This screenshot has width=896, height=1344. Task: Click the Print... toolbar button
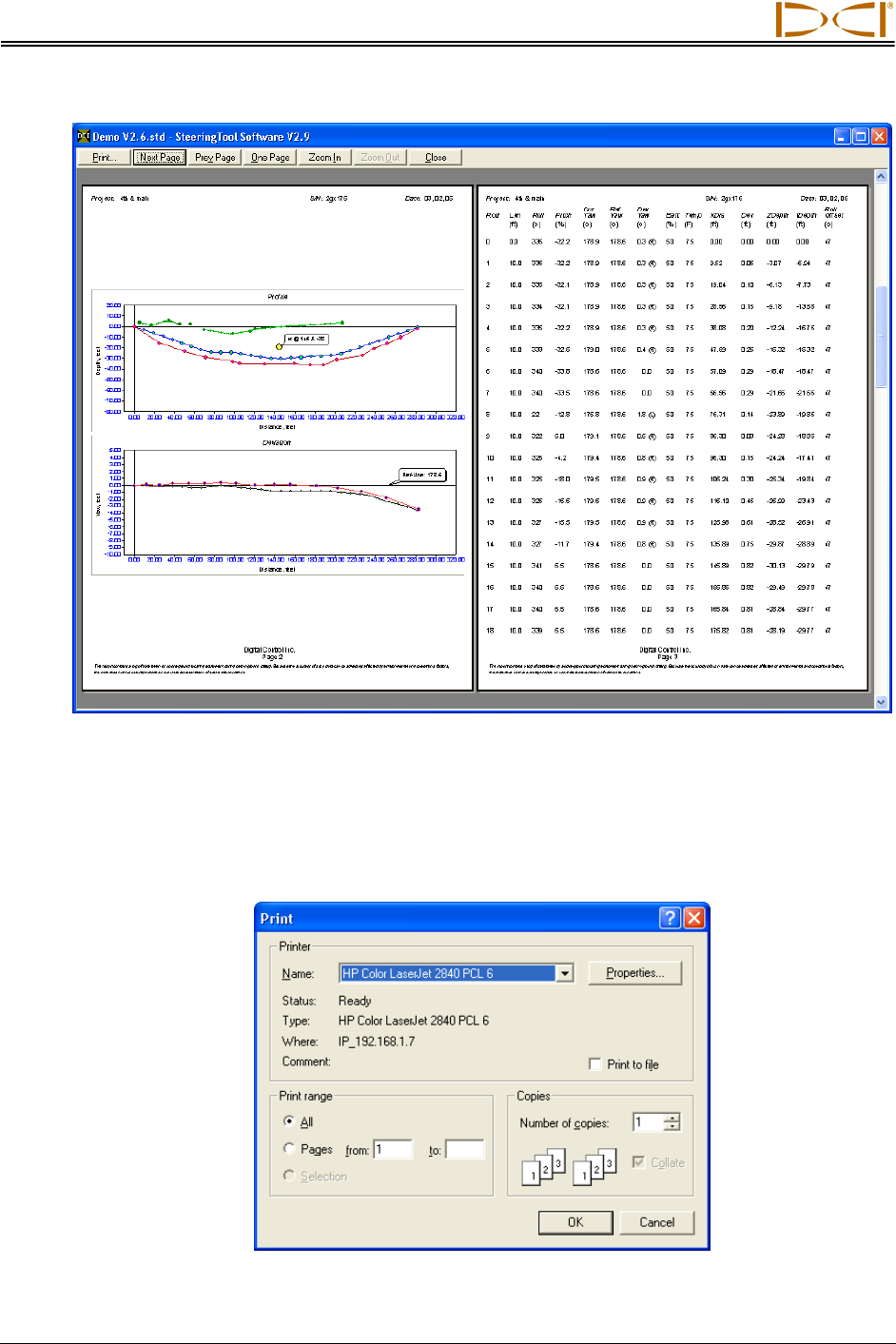pos(105,158)
